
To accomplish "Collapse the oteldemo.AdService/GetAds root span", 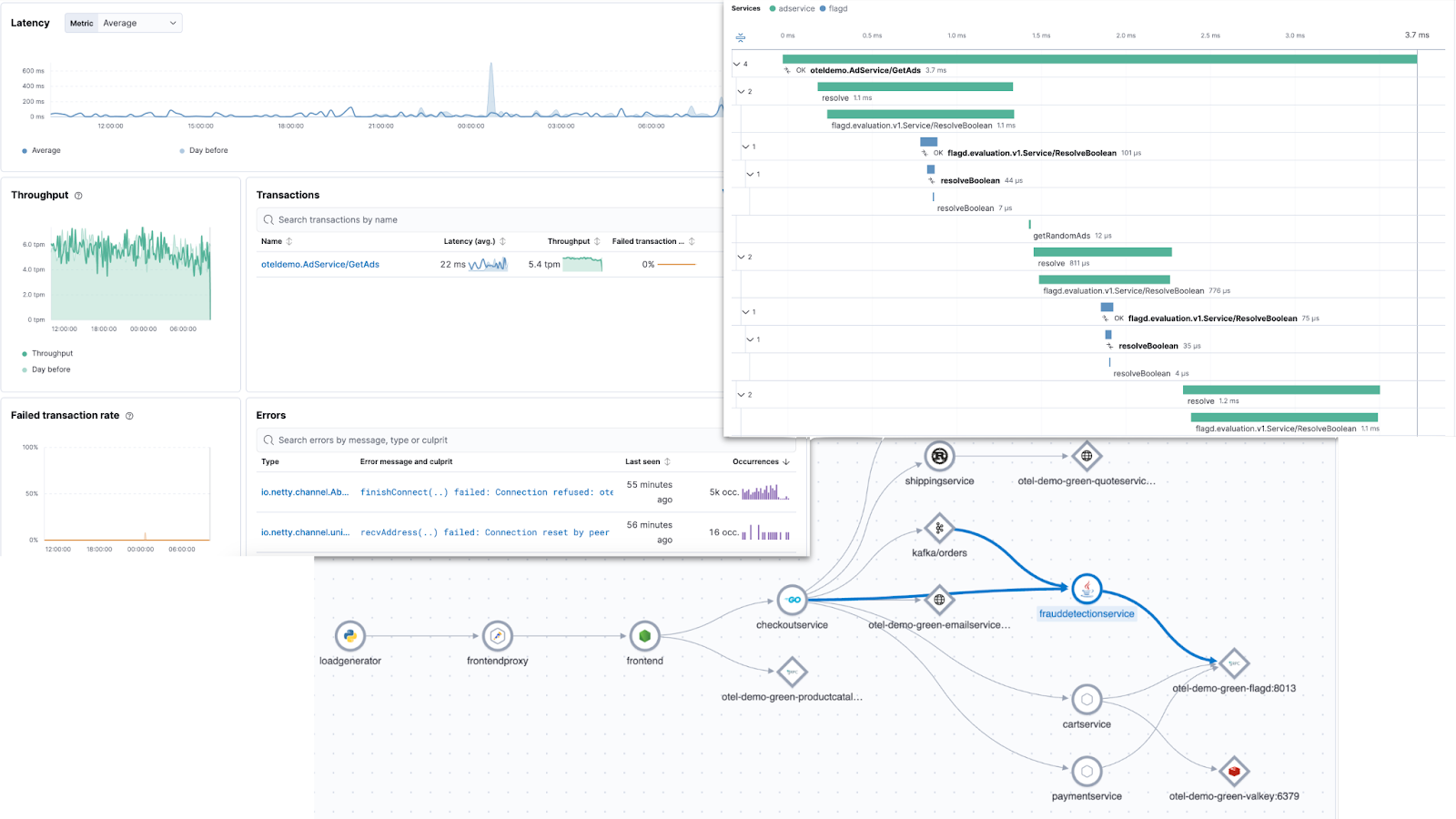I will pos(737,64).
